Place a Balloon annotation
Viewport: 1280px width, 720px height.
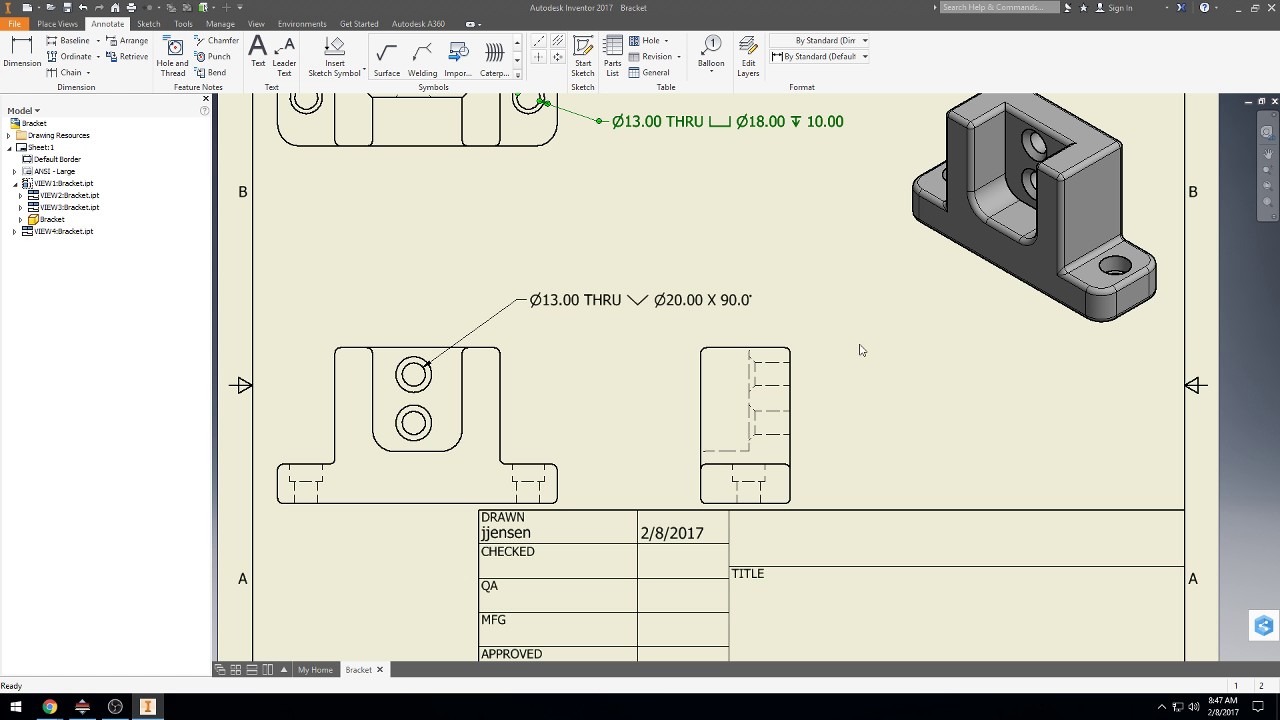711,55
